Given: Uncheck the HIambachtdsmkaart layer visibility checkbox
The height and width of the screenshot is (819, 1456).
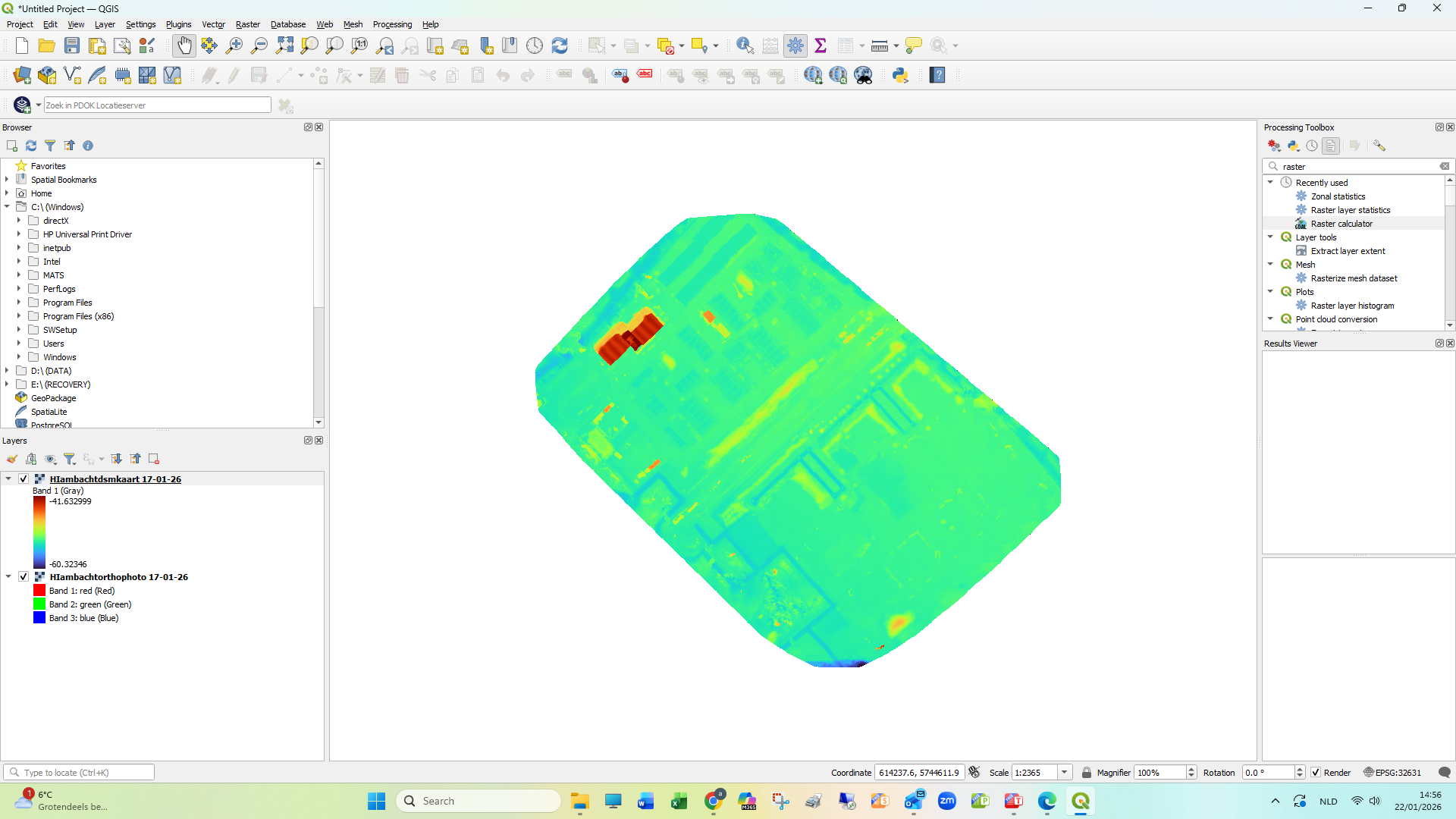Looking at the screenshot, I should coord(24,479).
